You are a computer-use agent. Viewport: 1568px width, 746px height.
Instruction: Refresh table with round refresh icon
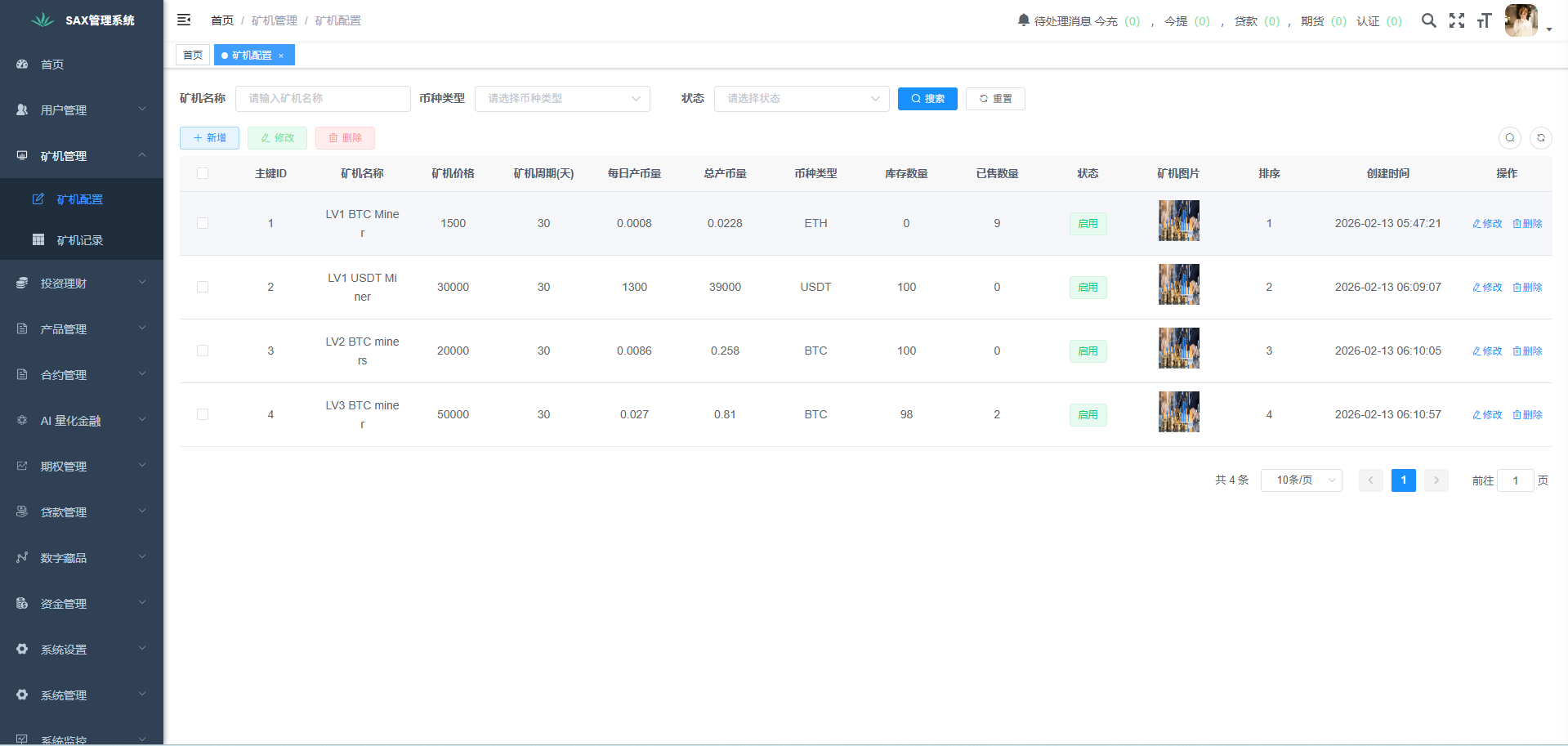click(1541, 137)
